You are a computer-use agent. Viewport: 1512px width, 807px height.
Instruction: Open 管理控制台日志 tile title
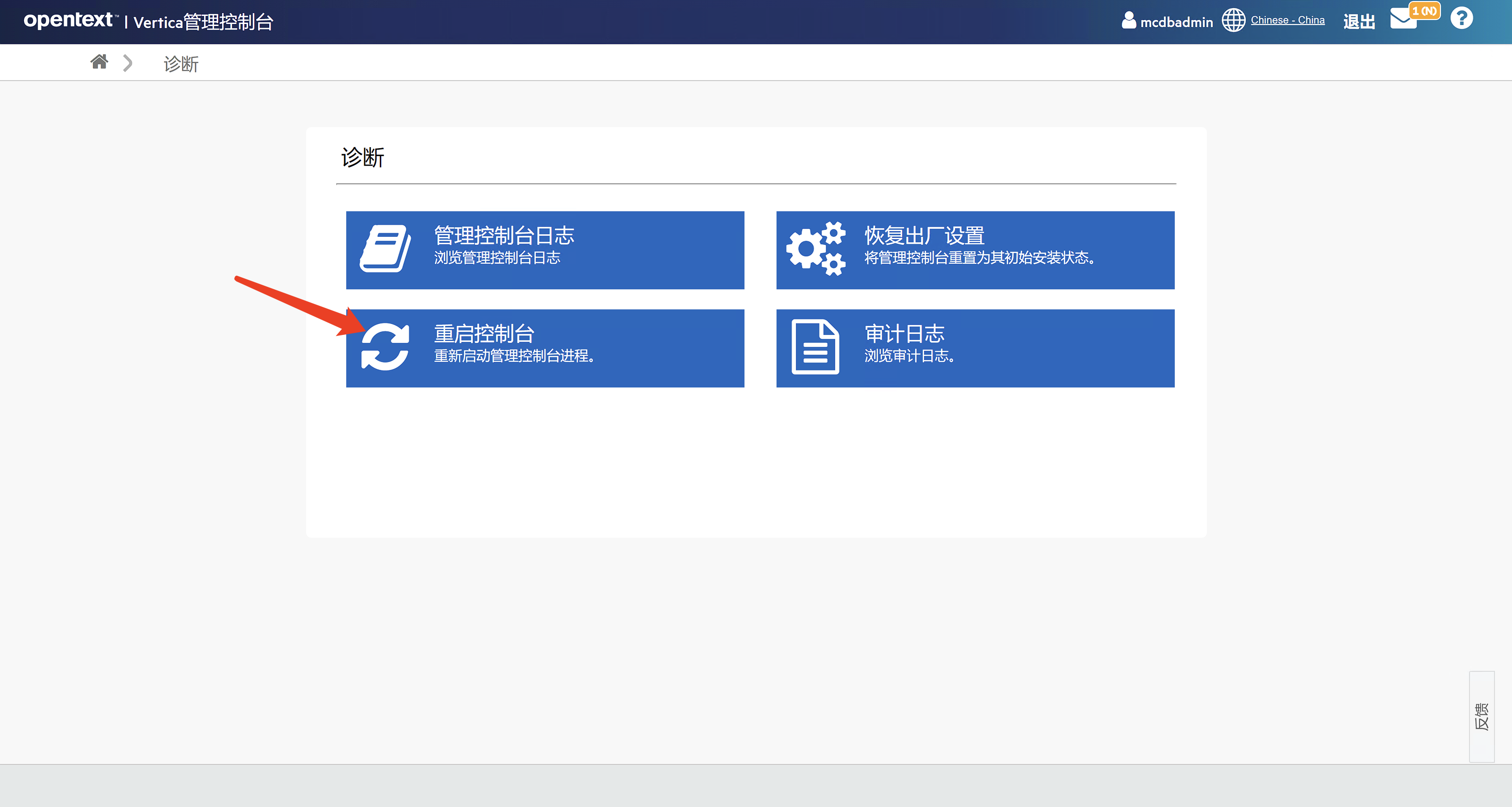coord(504,235)
